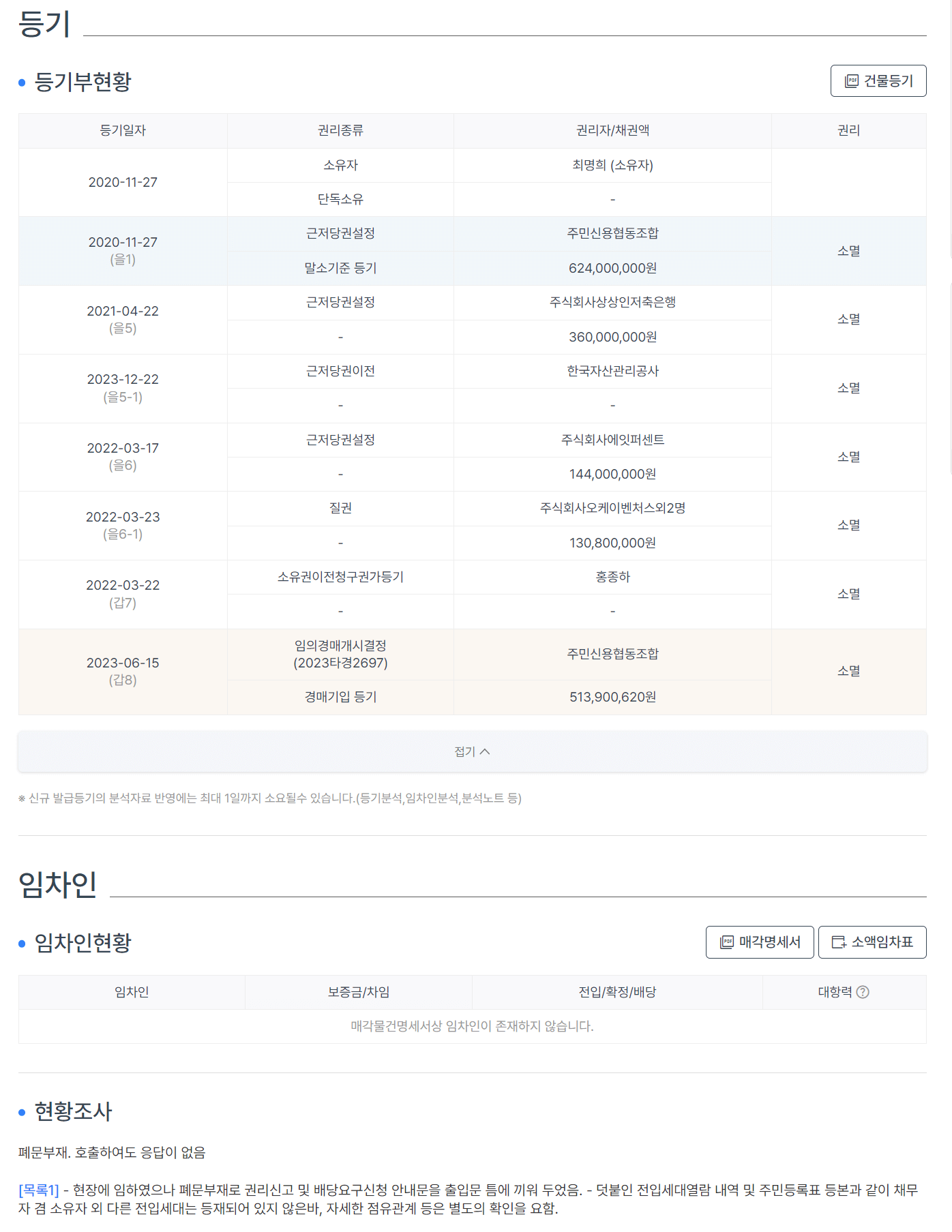Click the 말소기준 등기 cell
Viewport: 952px width, 1232px height.
click(340, 268)
